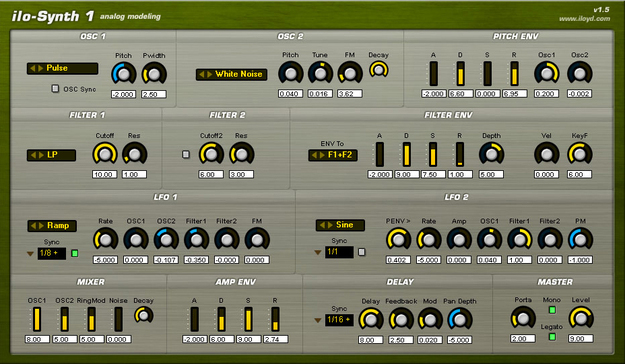This screenshot has height=364, width=625.
Task: Open the LFO 1 Ramp waveform selector
Action: click(52, 226)
